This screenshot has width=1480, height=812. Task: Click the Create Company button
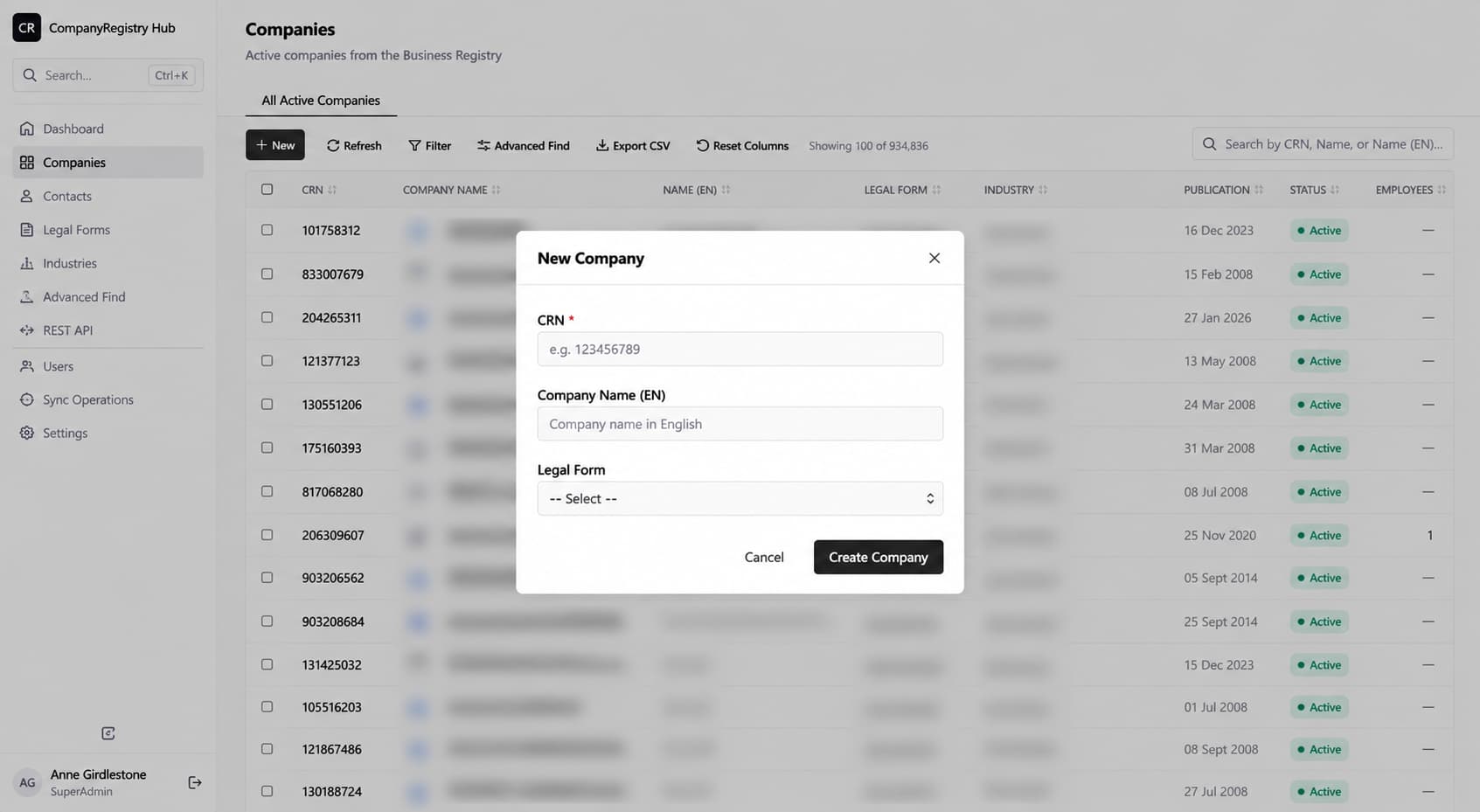(879, 557)
